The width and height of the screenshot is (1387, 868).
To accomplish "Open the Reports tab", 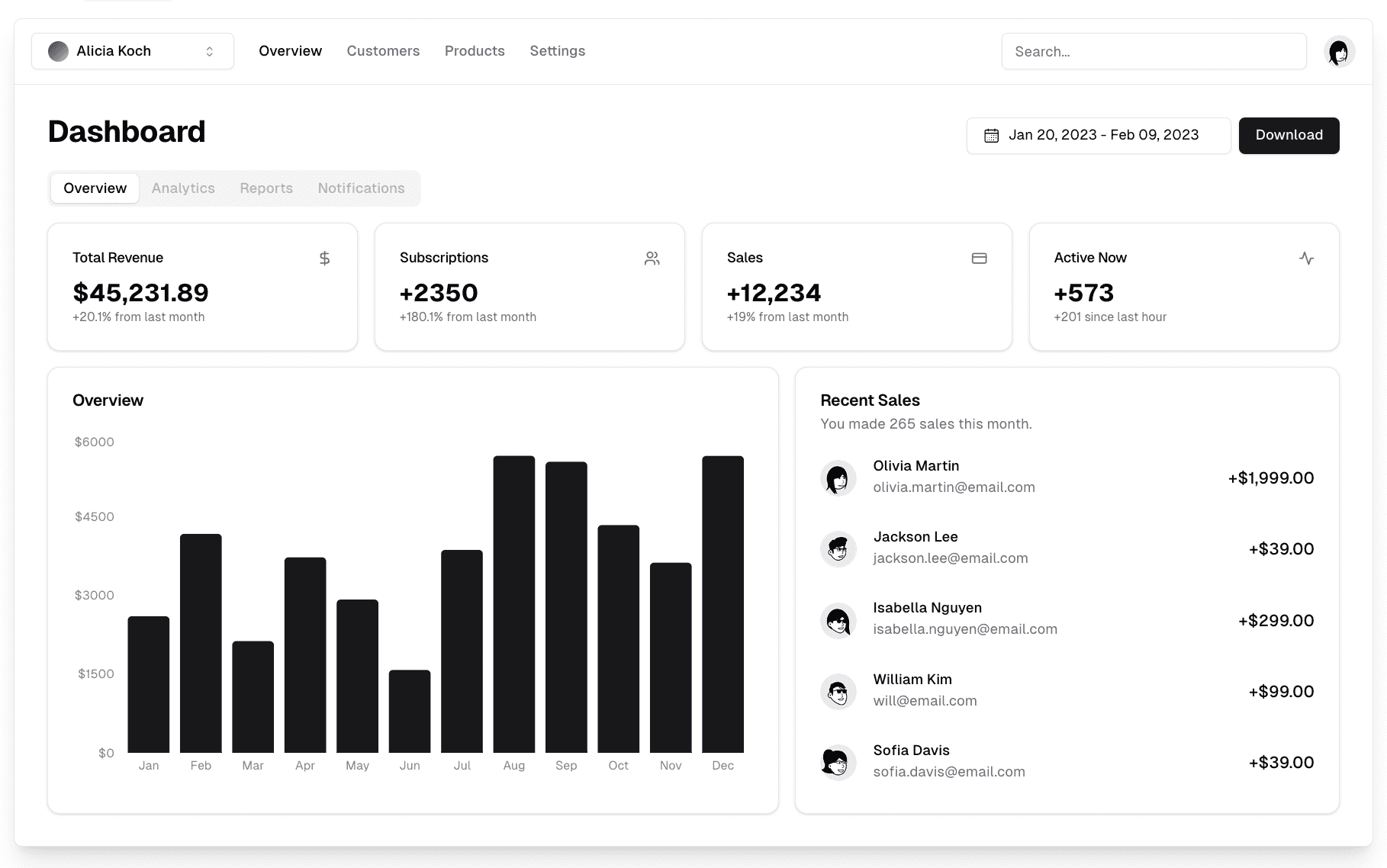I will (x=266, y=188).
